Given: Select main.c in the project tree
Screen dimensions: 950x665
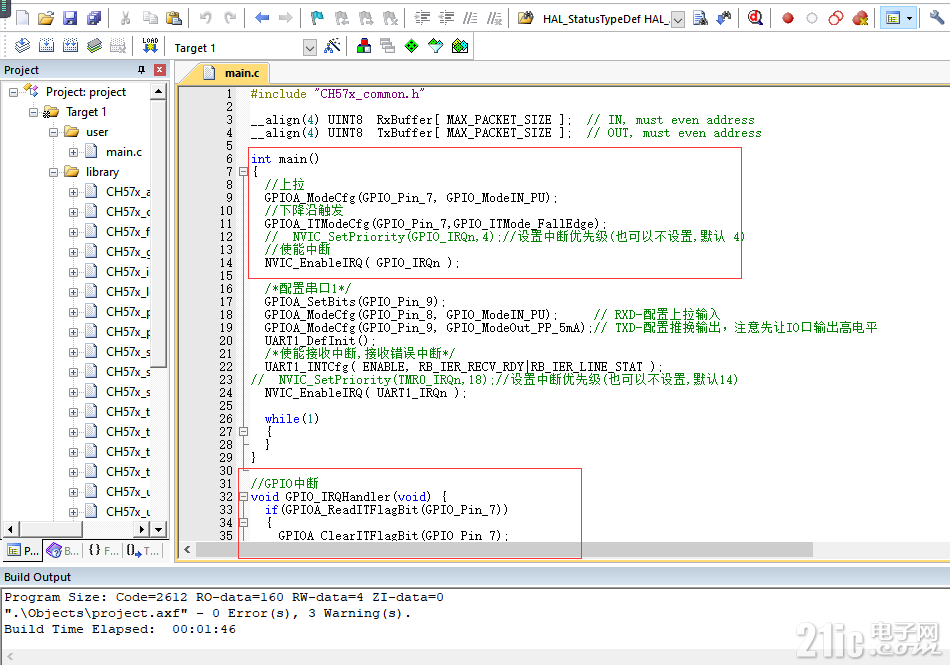Looking at the screenshot, I should (x=124, y=152).
